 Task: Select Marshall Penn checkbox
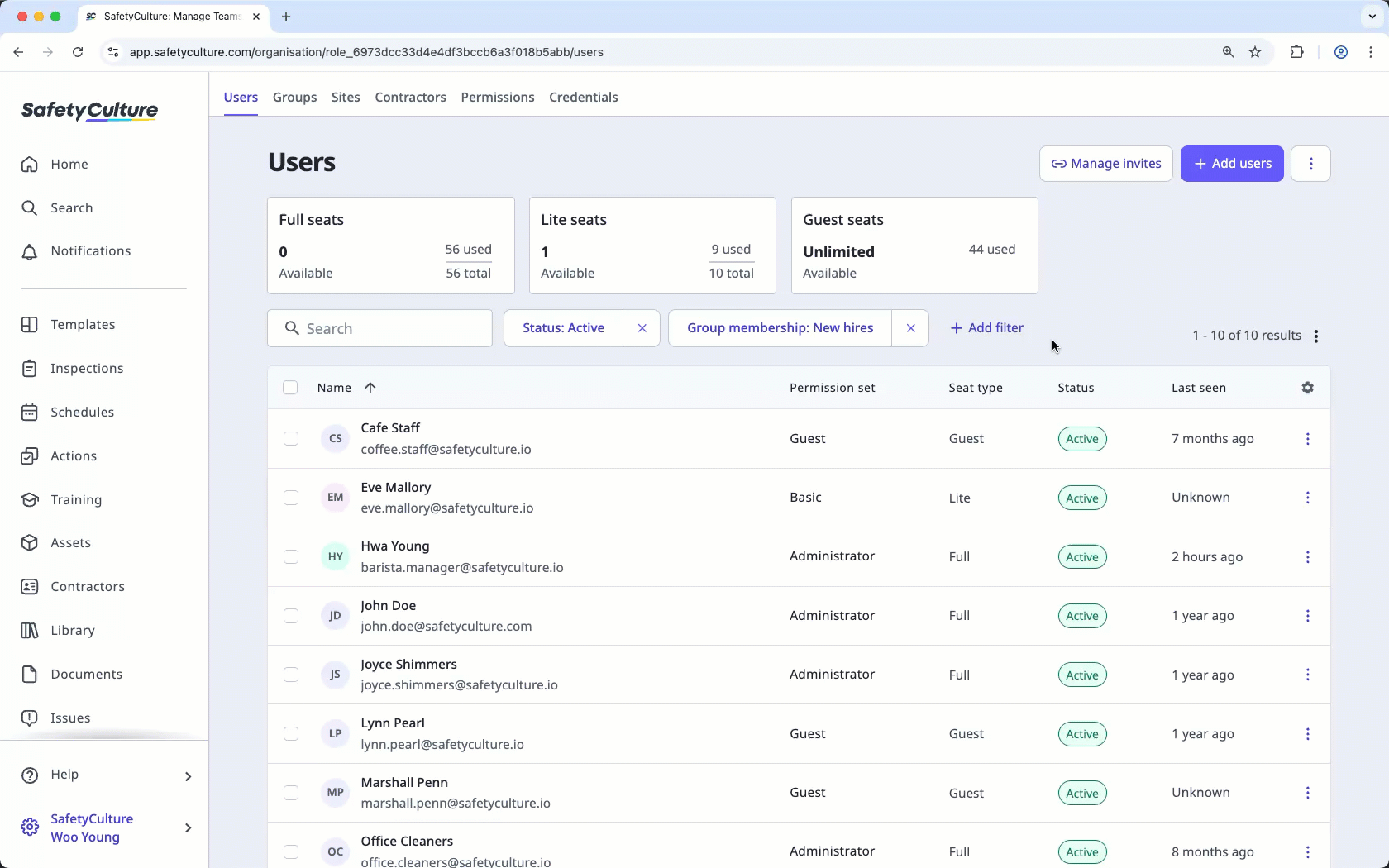[x=291, y=793]
